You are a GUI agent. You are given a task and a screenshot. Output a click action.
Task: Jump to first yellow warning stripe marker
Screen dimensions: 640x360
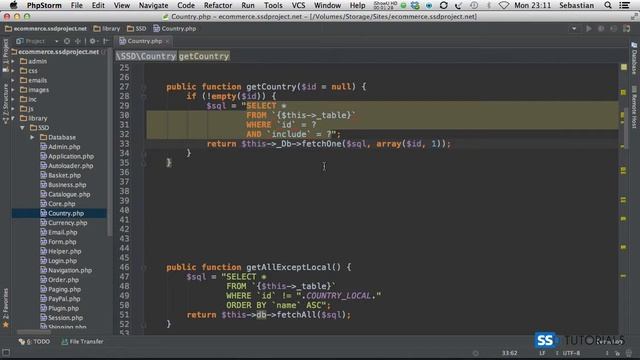point(623,93)
